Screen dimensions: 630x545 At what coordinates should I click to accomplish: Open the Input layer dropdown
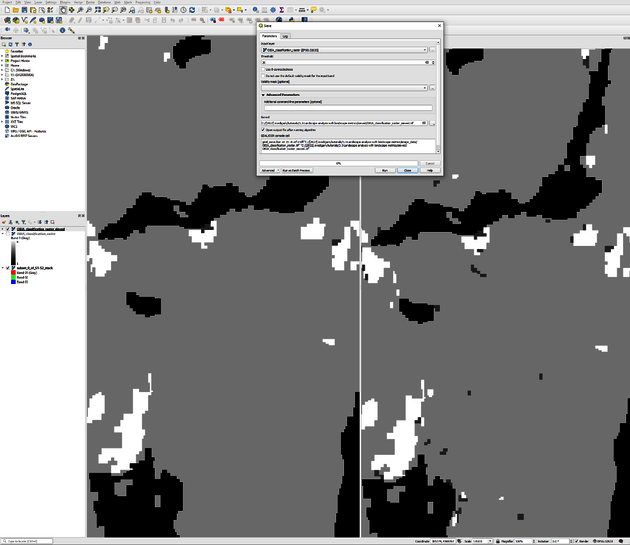click(x=344, y=50)
